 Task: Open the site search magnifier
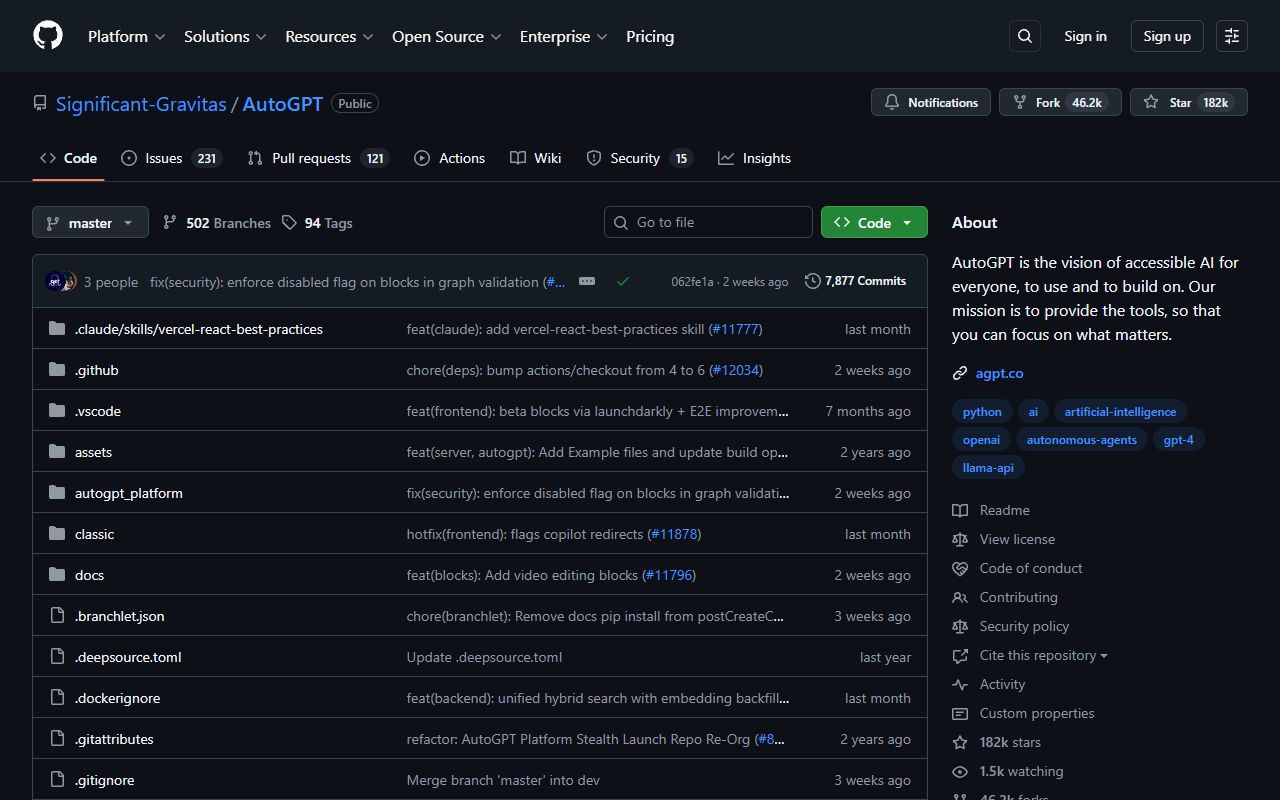[x=1024, y=35]
